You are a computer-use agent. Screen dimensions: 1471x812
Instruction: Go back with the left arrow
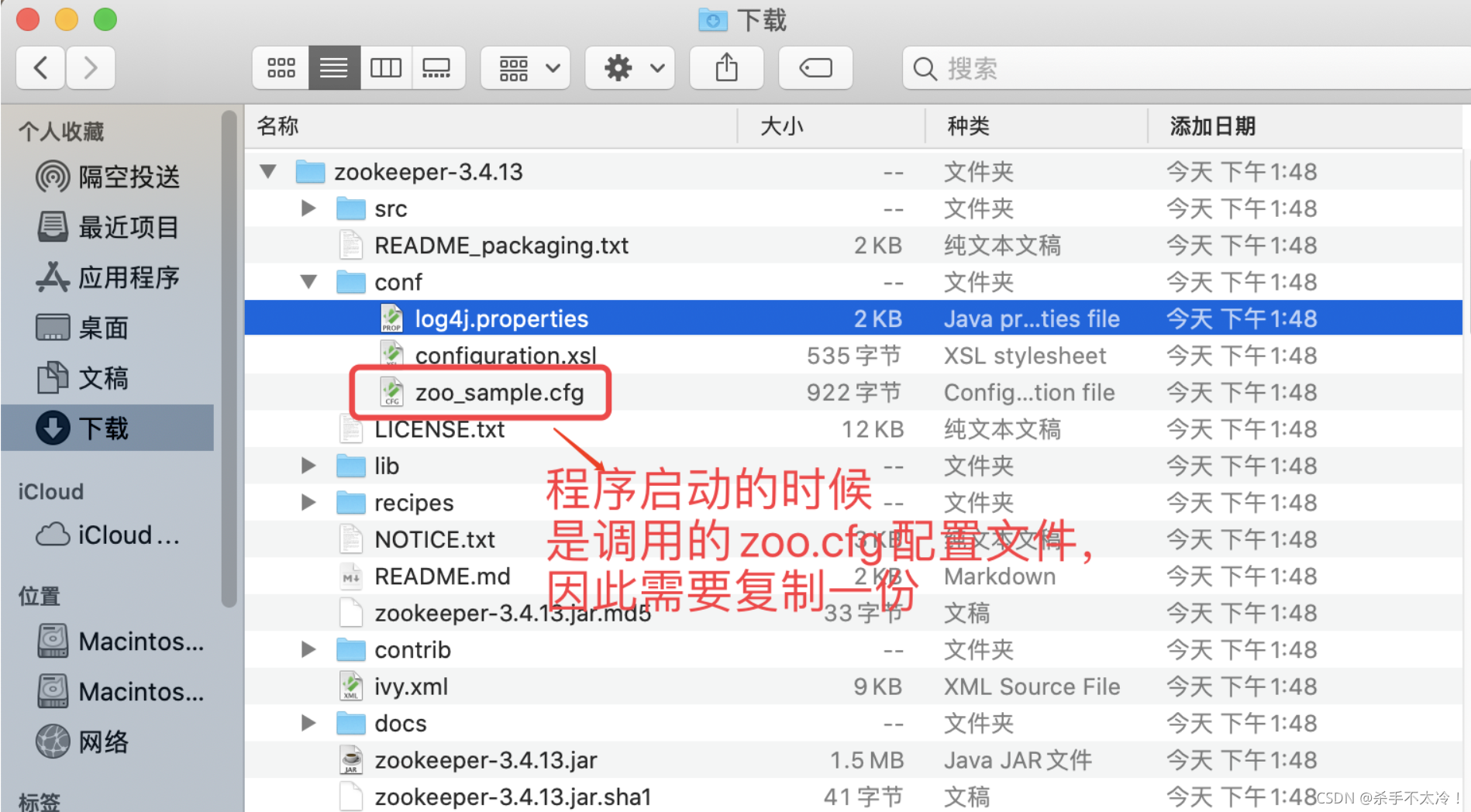coord(41,68)
